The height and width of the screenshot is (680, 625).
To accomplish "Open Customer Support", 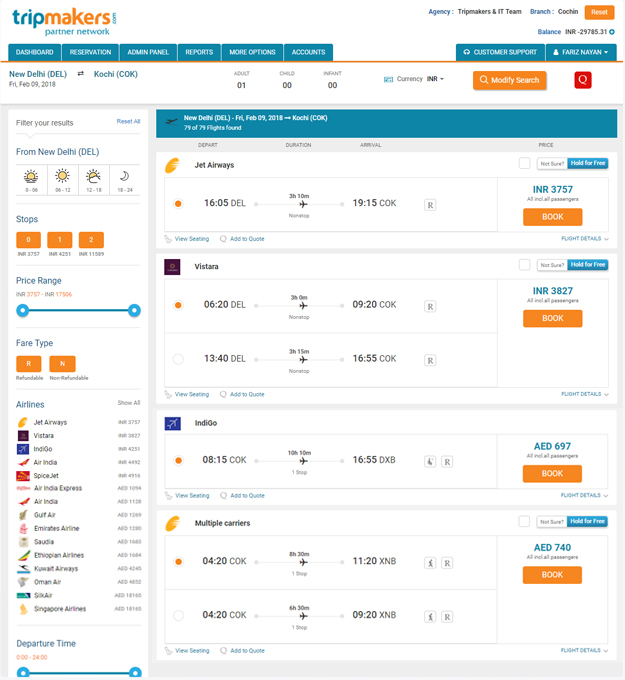I will click(x=500, y=52).
